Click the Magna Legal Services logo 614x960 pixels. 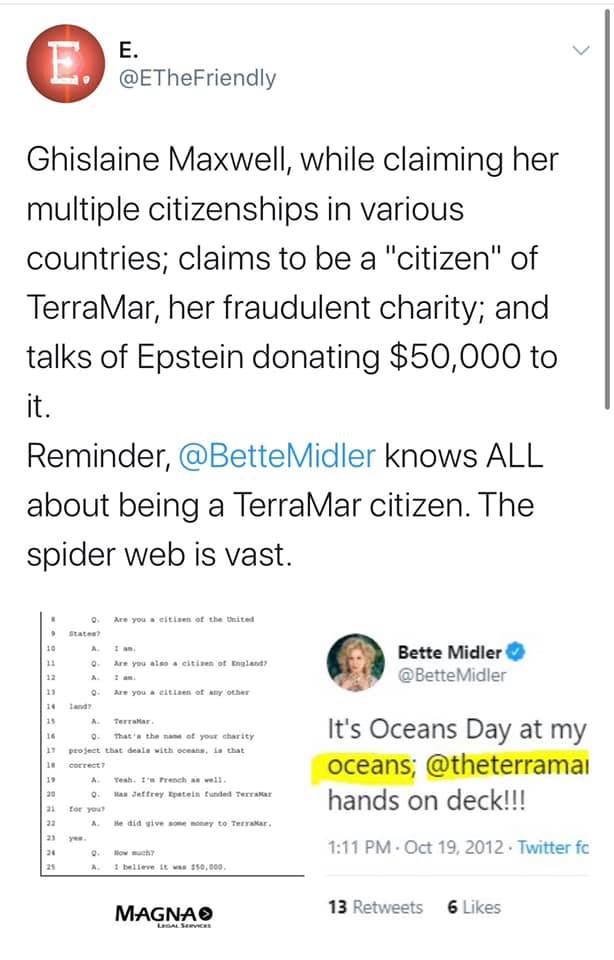[164, 915]
